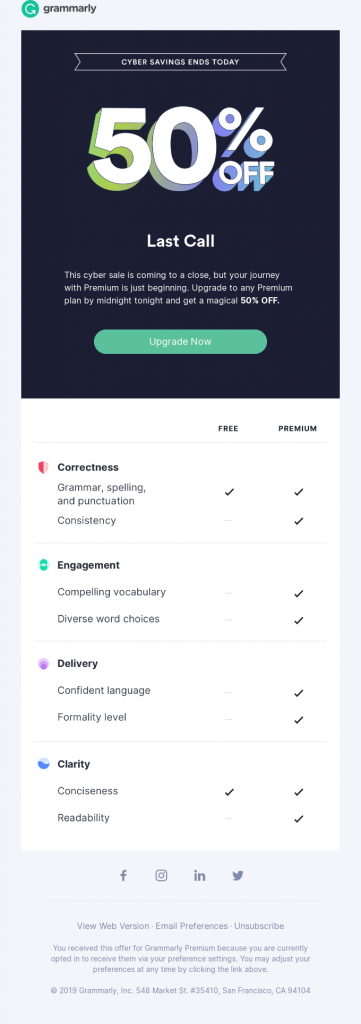Open the View Web Version link
Screen dimensions: 361x1024
point(113,926)
